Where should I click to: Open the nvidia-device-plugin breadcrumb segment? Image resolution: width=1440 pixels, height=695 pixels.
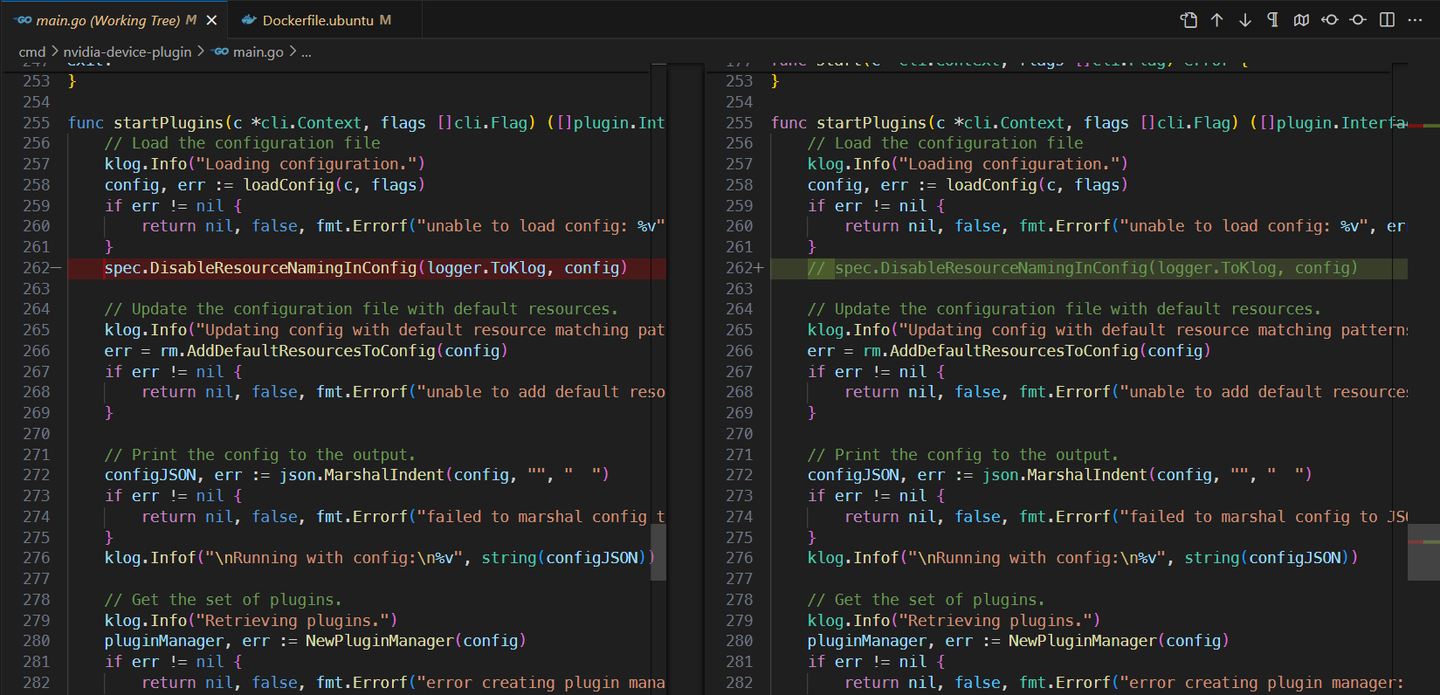(x=127, y=52)
